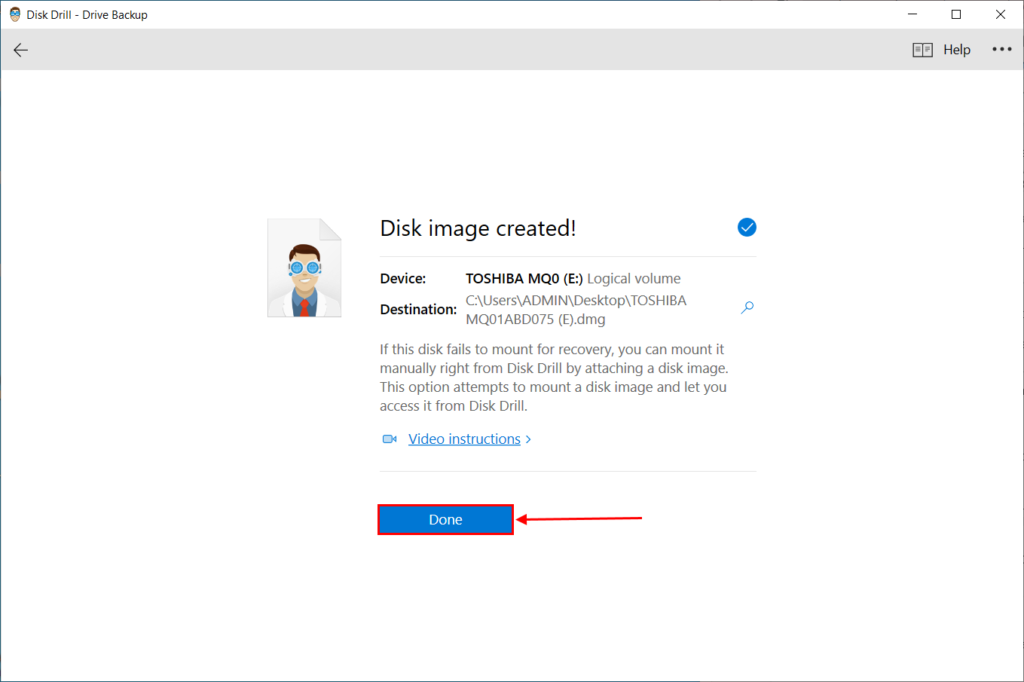Minimize the Disk Drill window
This screenshot has width=1024, height=682.
tap(912, 14)
